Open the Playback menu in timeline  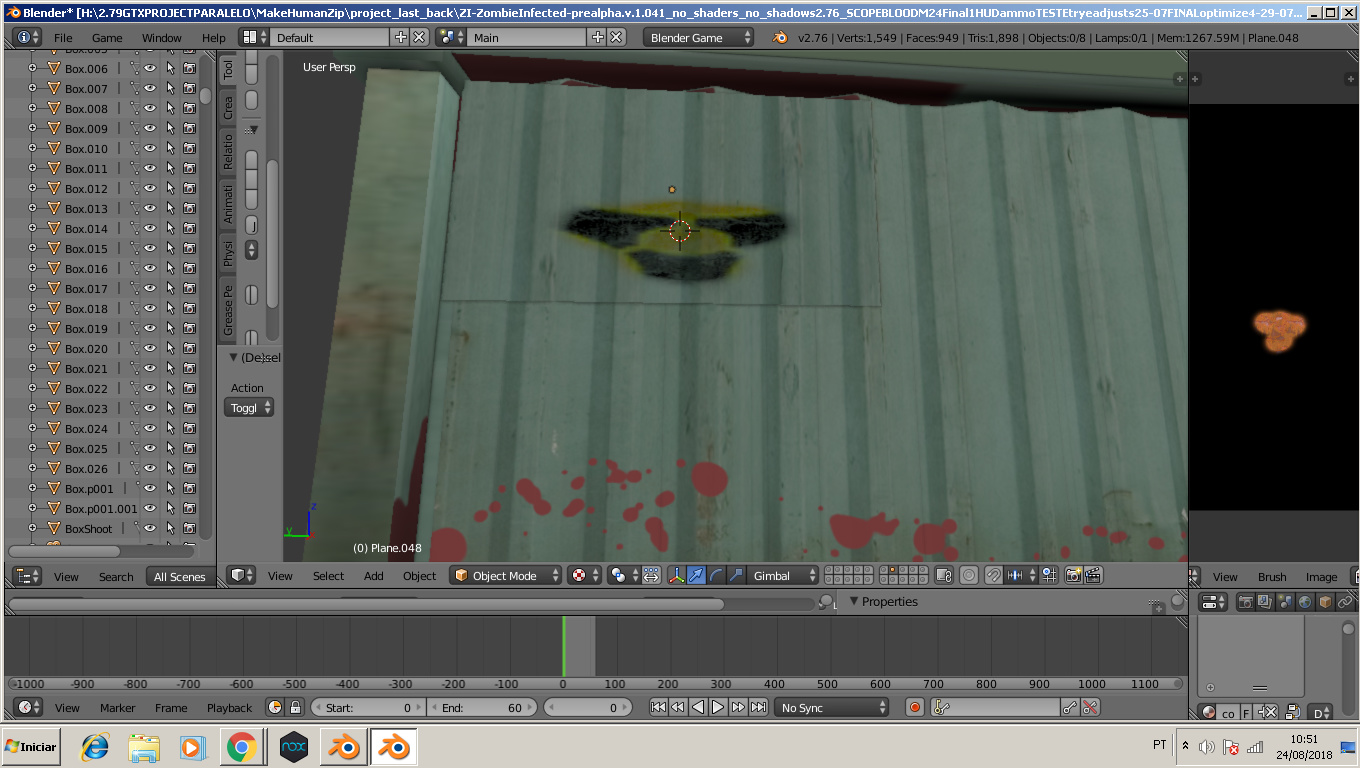point(229,708)
